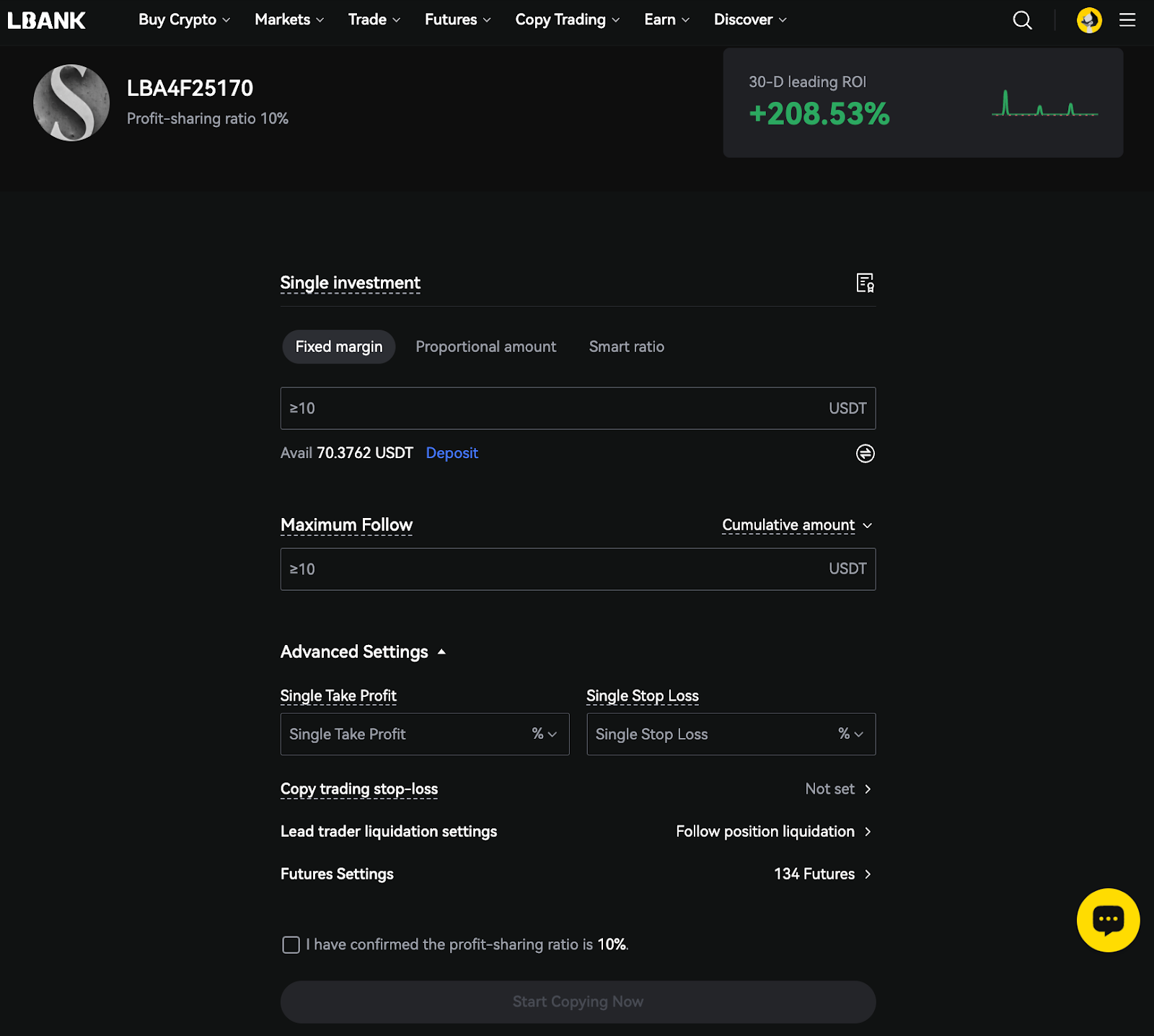Image resolution: width=1154 pixels, height=1036 pixels.
Task: Click the search magnifier icon
Action: (1022, 20)
